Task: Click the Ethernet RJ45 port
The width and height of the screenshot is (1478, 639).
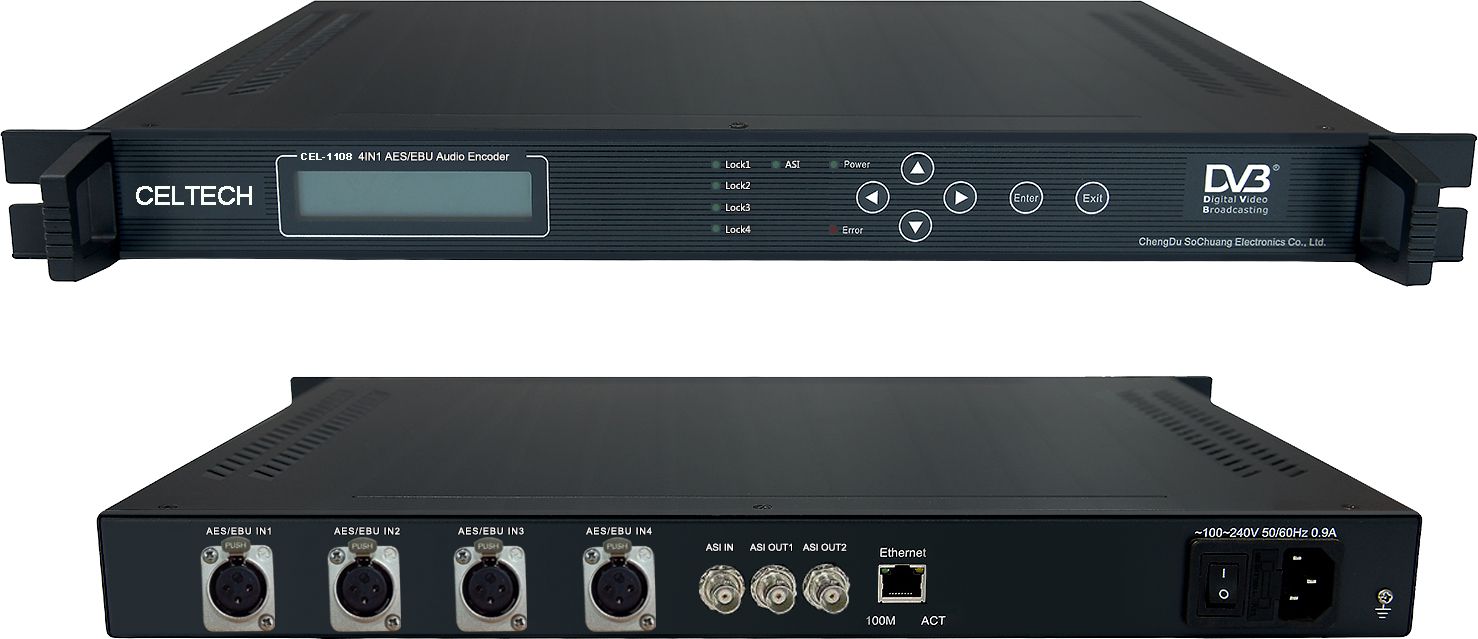Action: pos(902,583)
